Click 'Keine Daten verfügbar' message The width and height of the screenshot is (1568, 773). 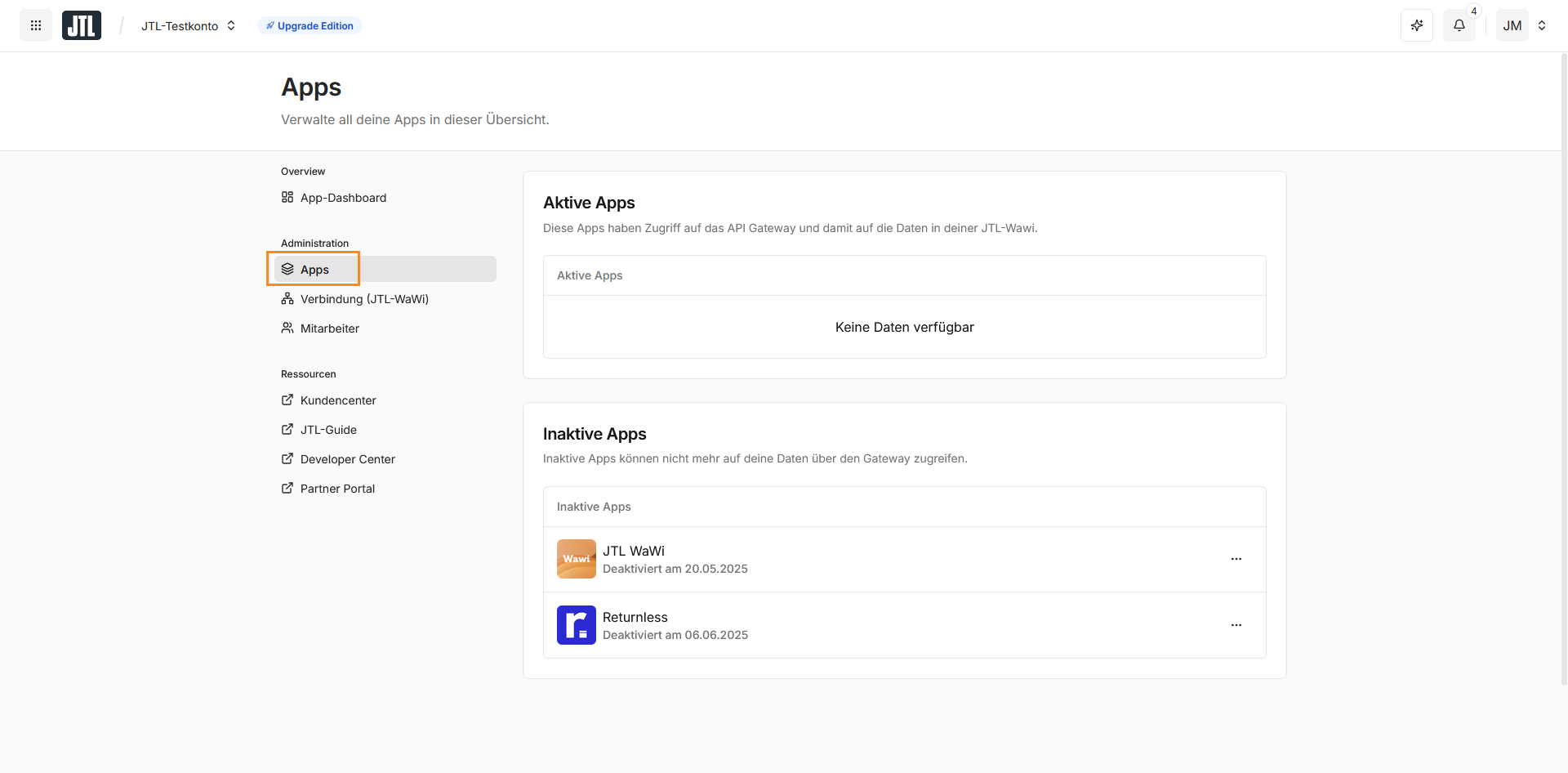click(905, 327)
